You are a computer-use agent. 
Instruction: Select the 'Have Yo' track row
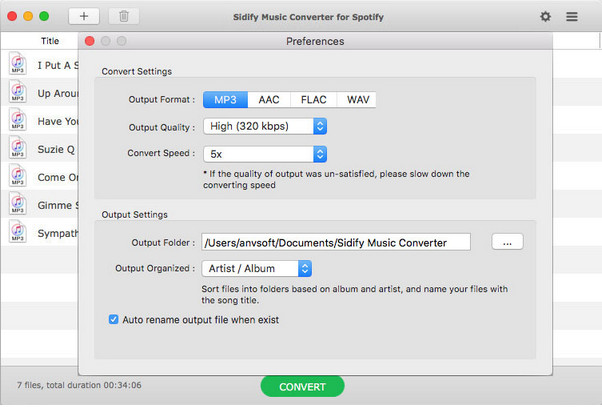pyautogui.click(x=39, y=120)
